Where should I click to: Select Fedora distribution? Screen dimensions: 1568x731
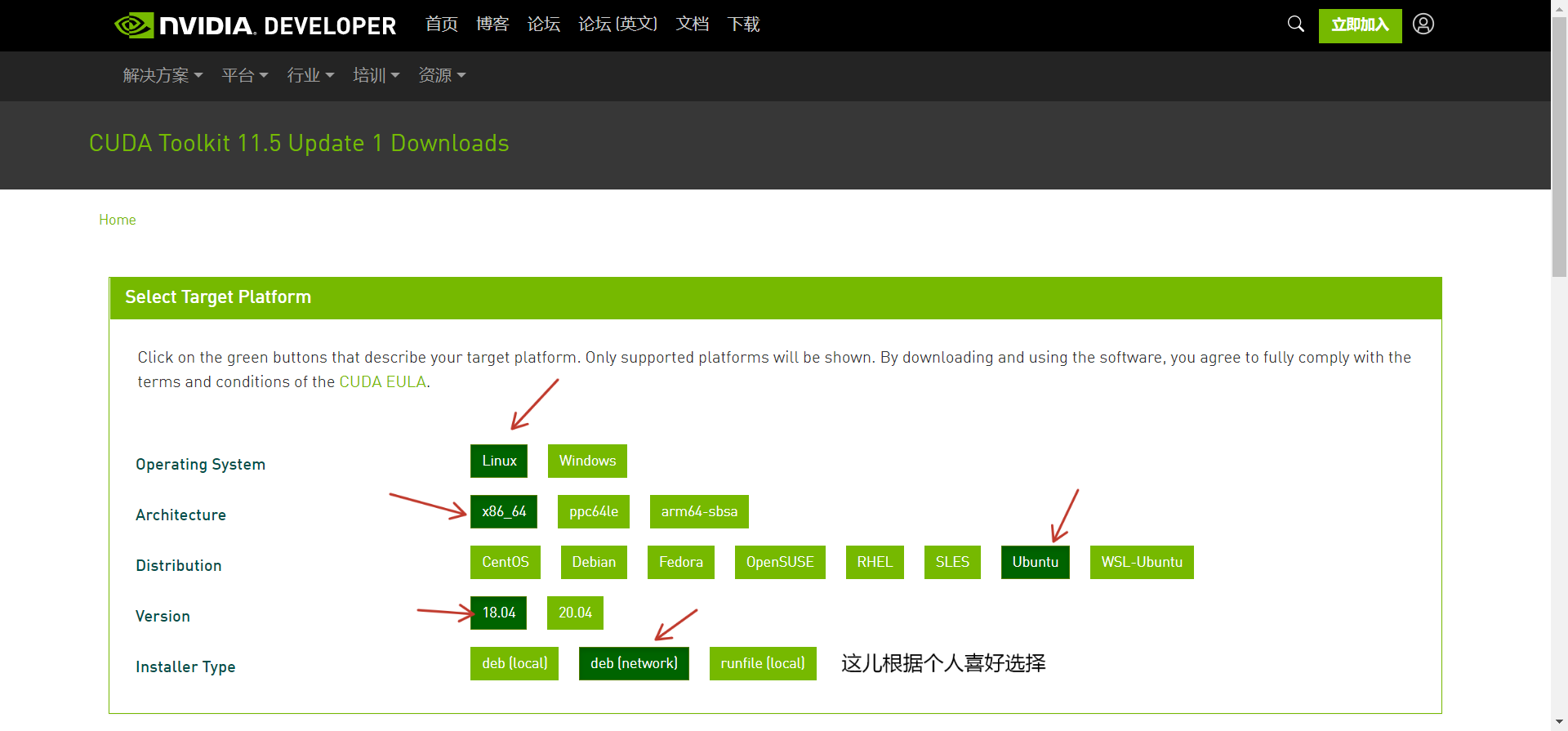pyautogui.click(x=681, y=562)
